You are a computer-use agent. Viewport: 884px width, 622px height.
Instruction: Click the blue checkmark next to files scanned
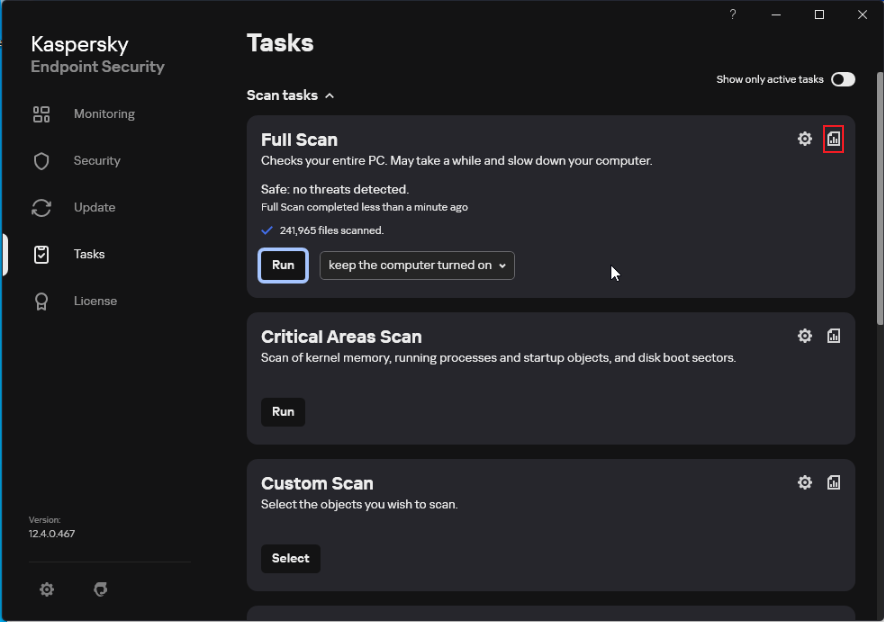tap(267, 230)
